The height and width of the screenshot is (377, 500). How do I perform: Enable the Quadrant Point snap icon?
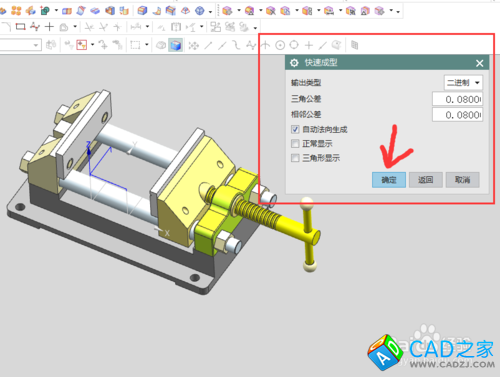tap(294, 45)
